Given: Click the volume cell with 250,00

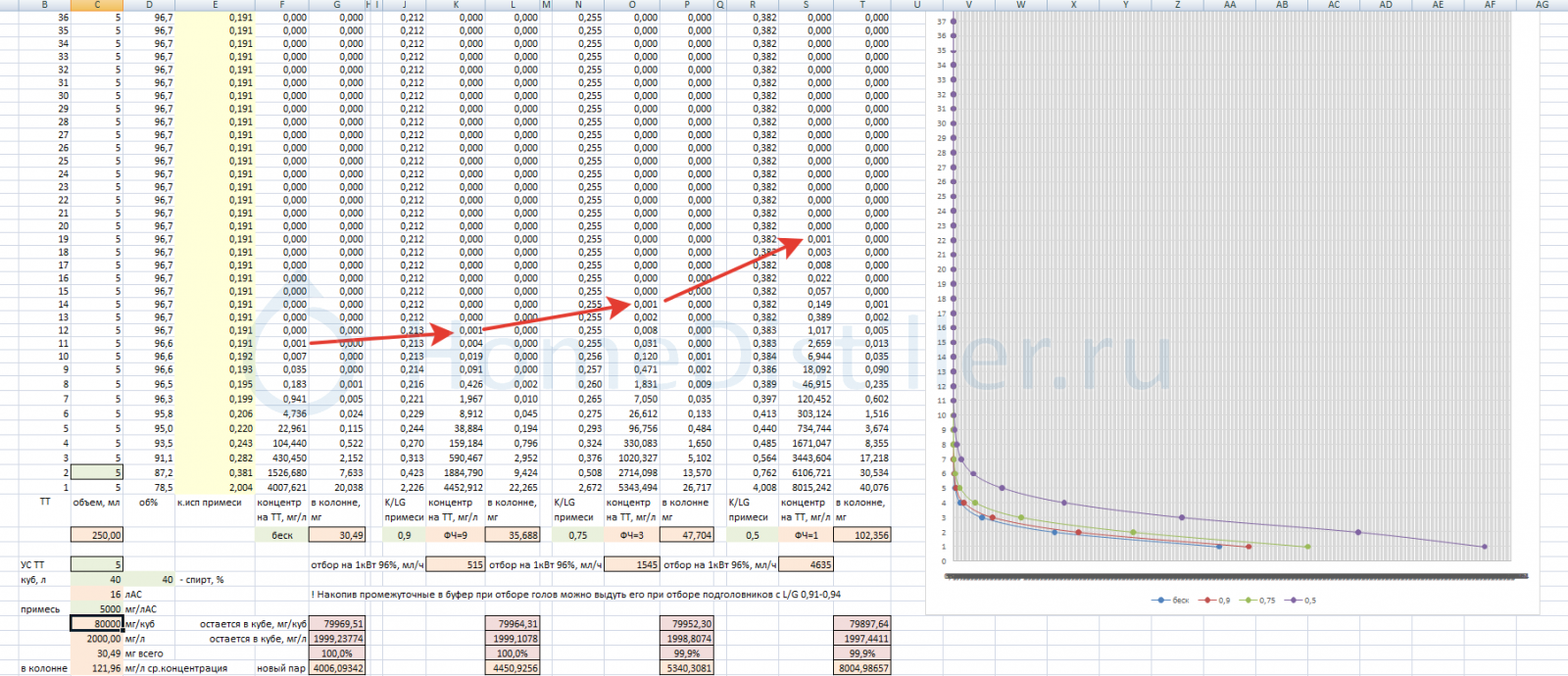Looking at the screenshot, I should 97,535.
